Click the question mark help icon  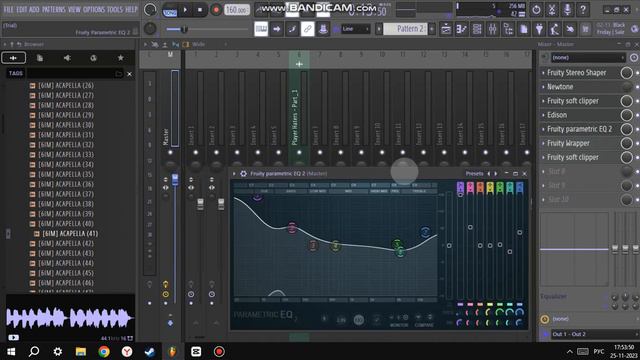(583, 9)
